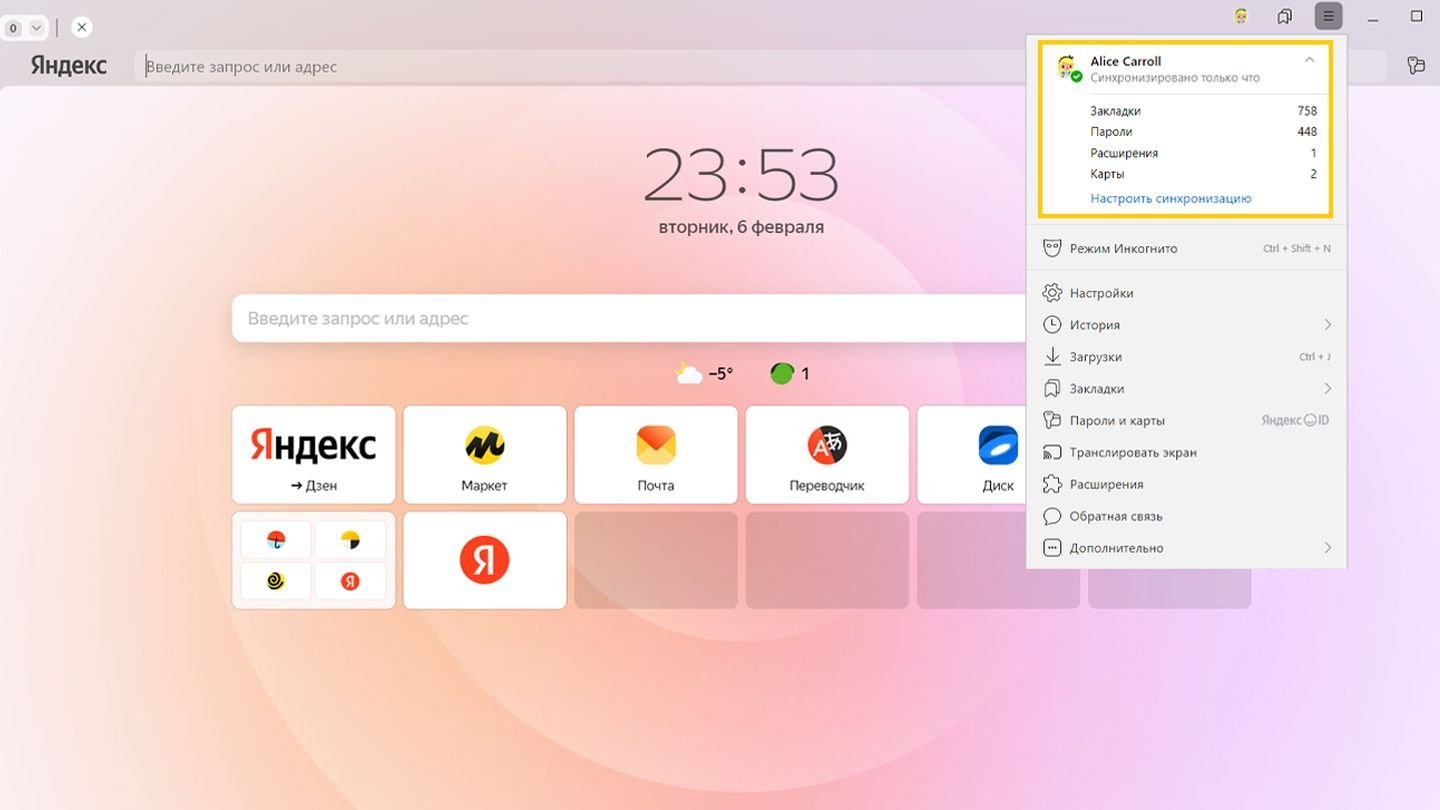The width and height of the screenshot is (1440, 810).
Task: Expand the История submenu arrow
Action: click(1328, 325)
